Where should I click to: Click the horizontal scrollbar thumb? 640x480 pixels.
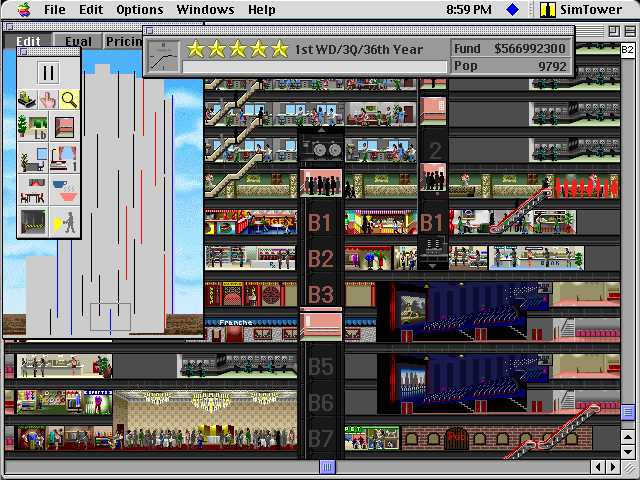[327, 467]
